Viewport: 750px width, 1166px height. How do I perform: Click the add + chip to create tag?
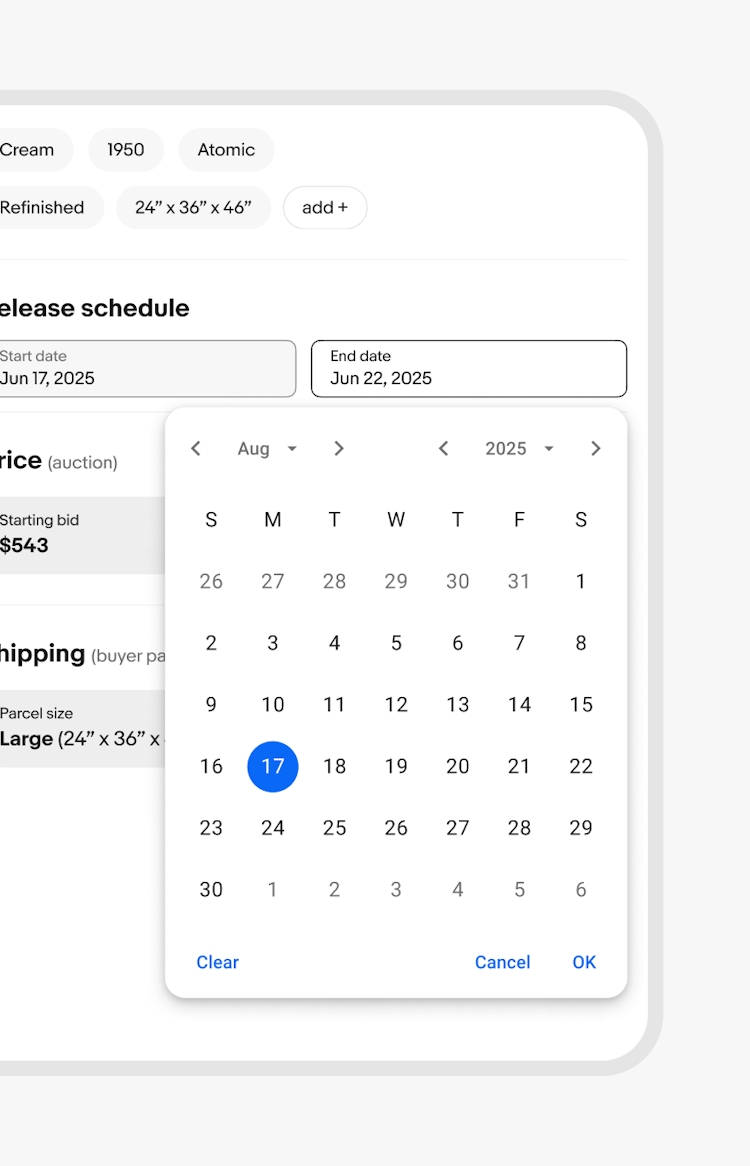(324, 207)
